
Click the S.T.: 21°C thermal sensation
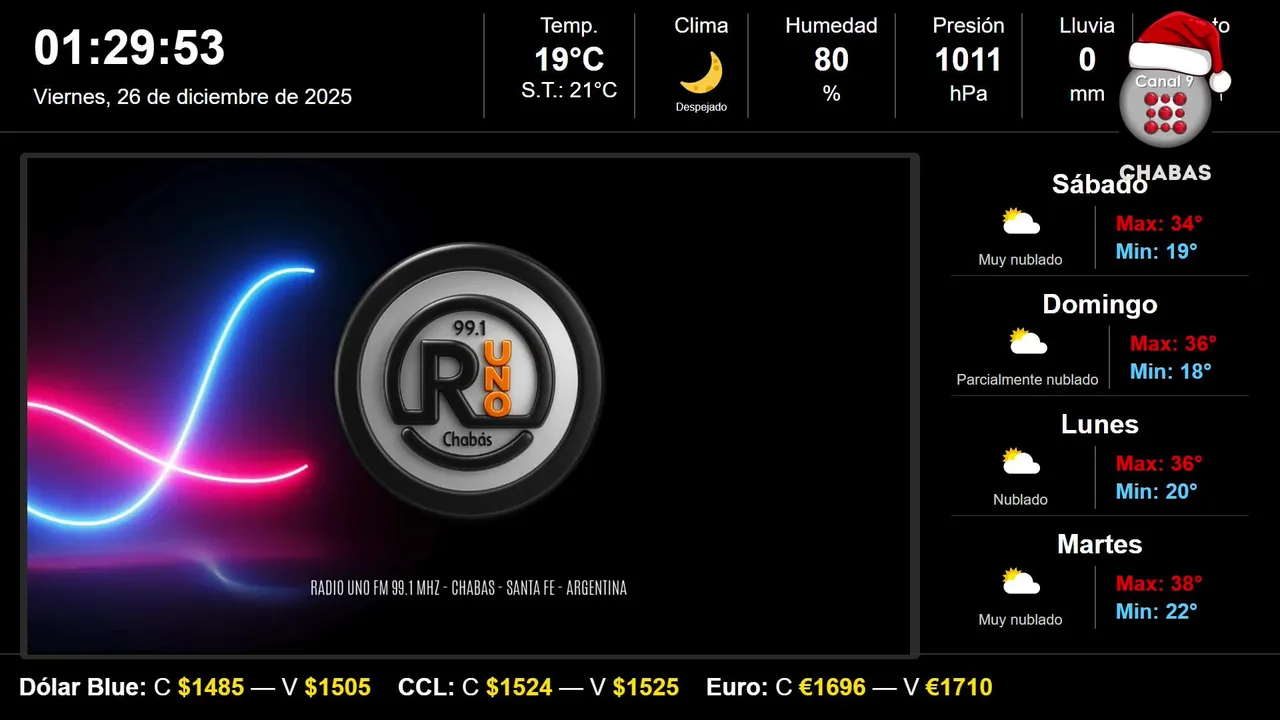[569, 91]
